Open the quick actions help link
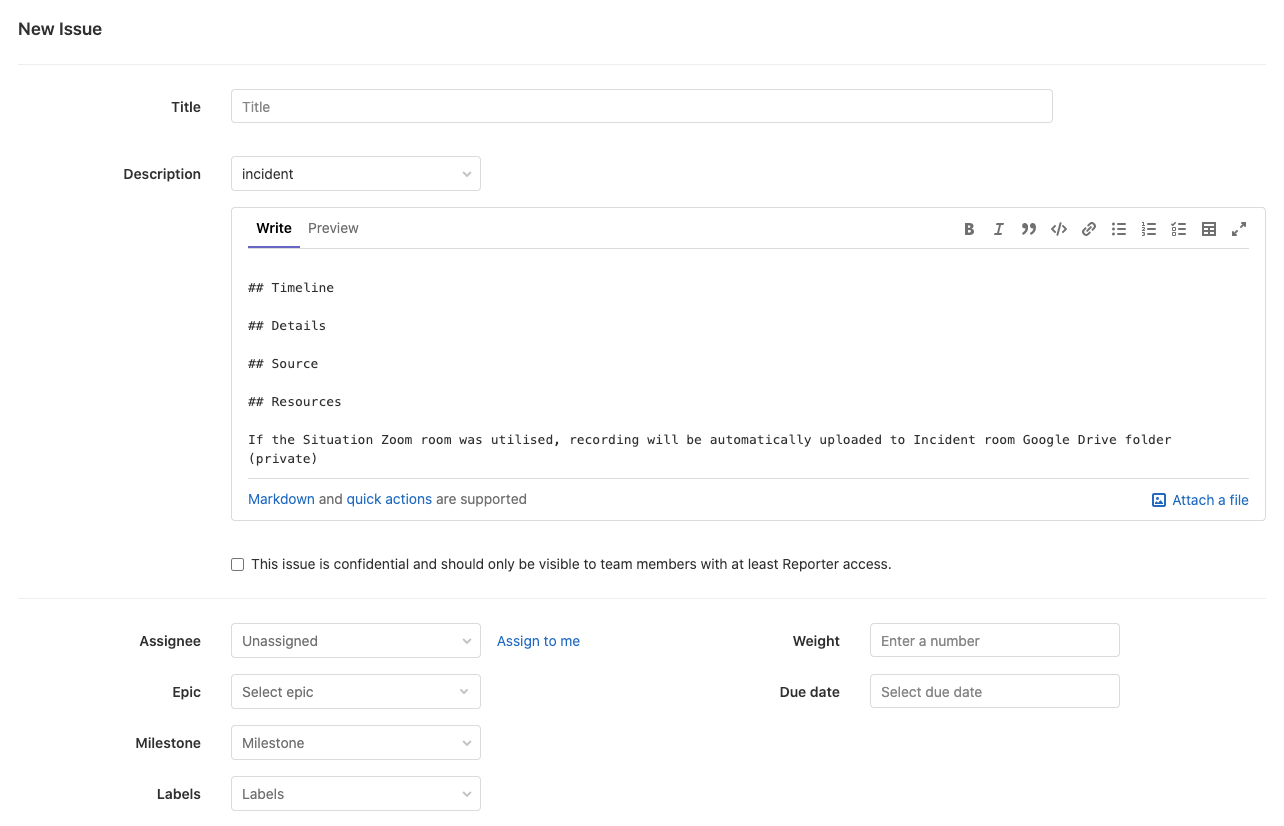Image resolution: width=1284 pixels, height=826 pixels. pos(389,499)
